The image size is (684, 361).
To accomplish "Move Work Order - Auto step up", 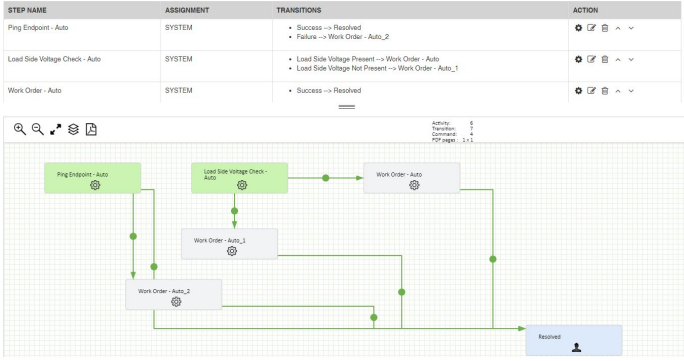I will [618, 91].
